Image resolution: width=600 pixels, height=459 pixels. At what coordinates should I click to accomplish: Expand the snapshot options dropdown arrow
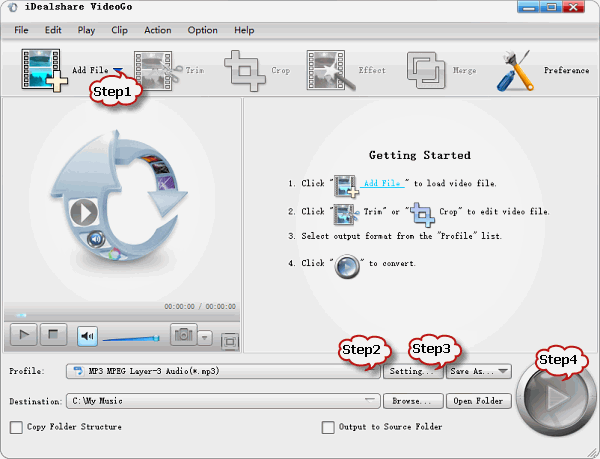pyautogui.click(x=205, y=338)
